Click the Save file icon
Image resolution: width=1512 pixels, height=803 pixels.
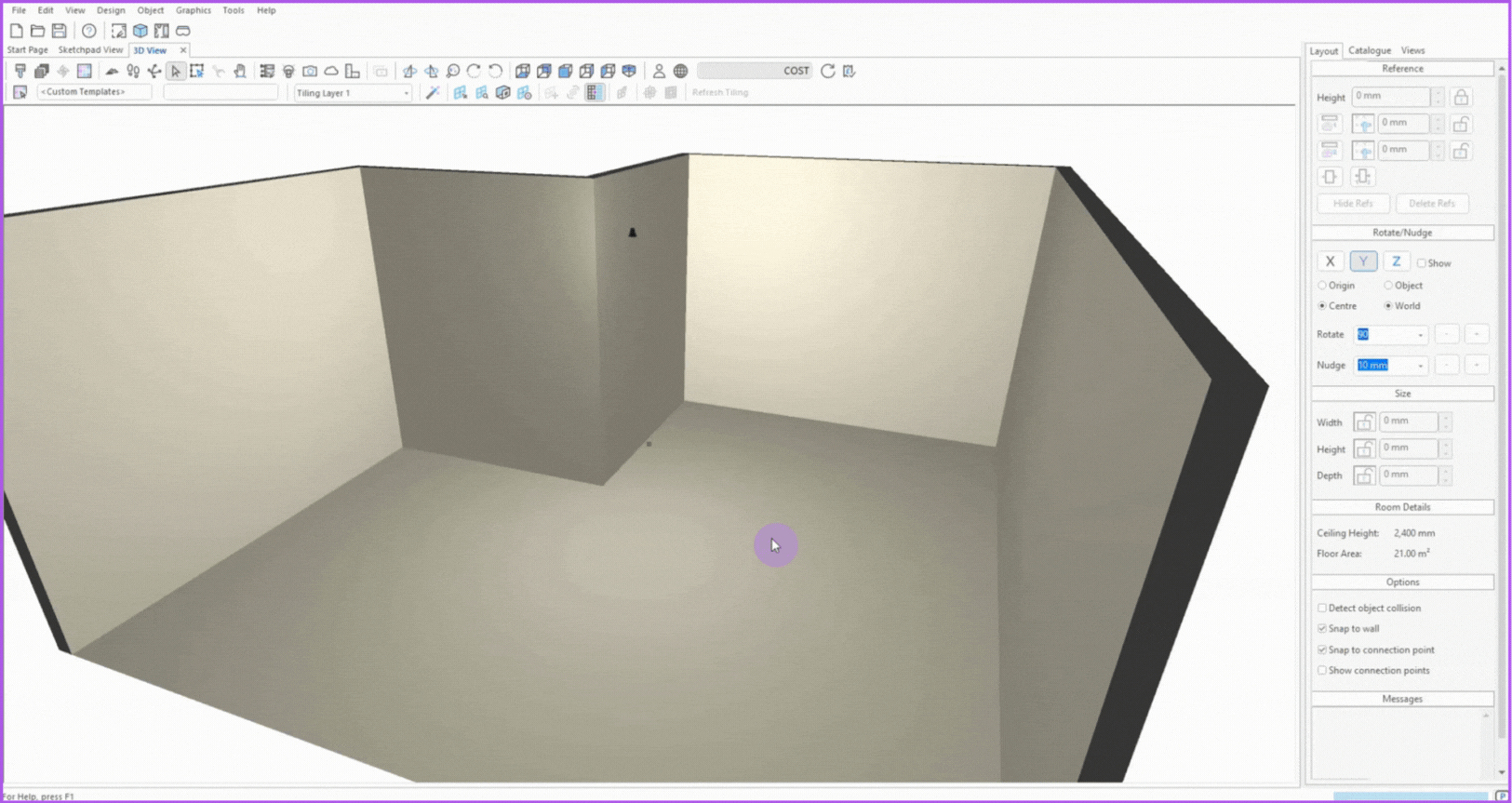coord(59,31)
